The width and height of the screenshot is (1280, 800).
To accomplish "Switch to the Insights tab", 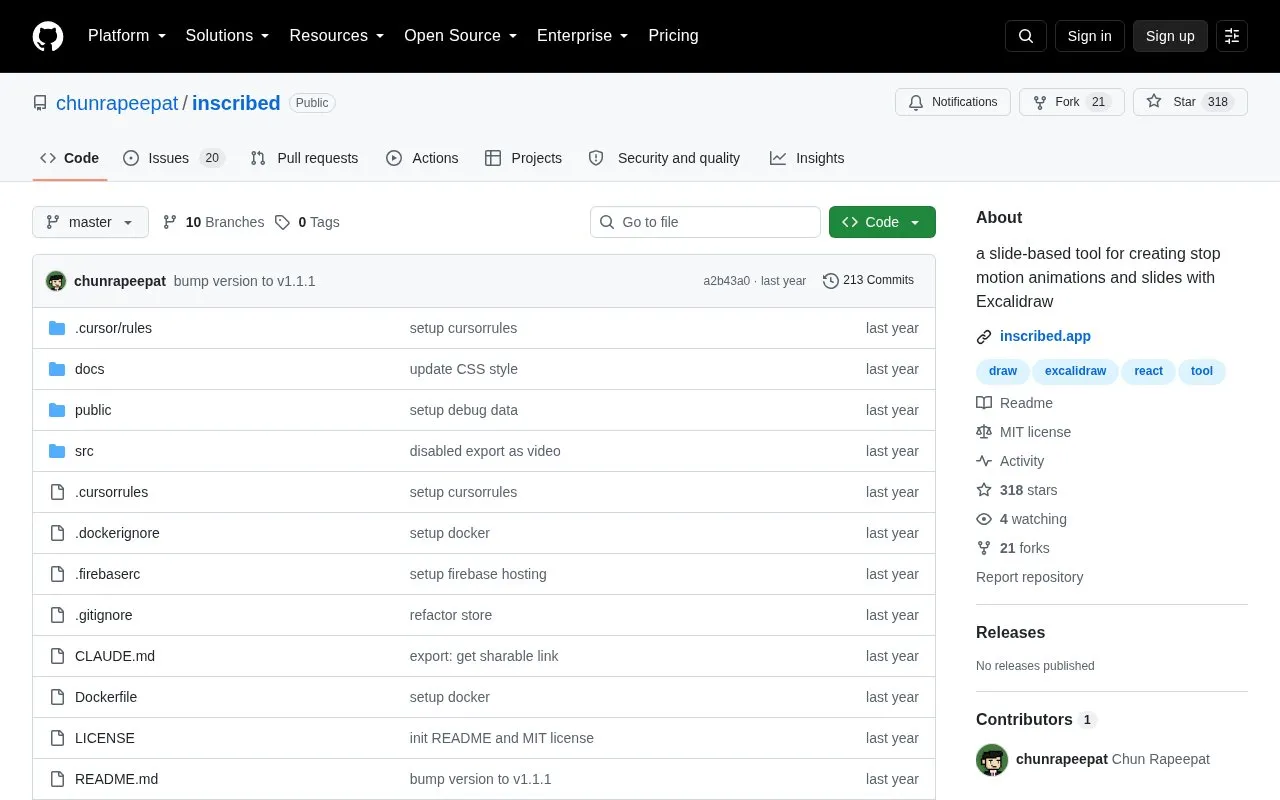I will click(807, 158).
